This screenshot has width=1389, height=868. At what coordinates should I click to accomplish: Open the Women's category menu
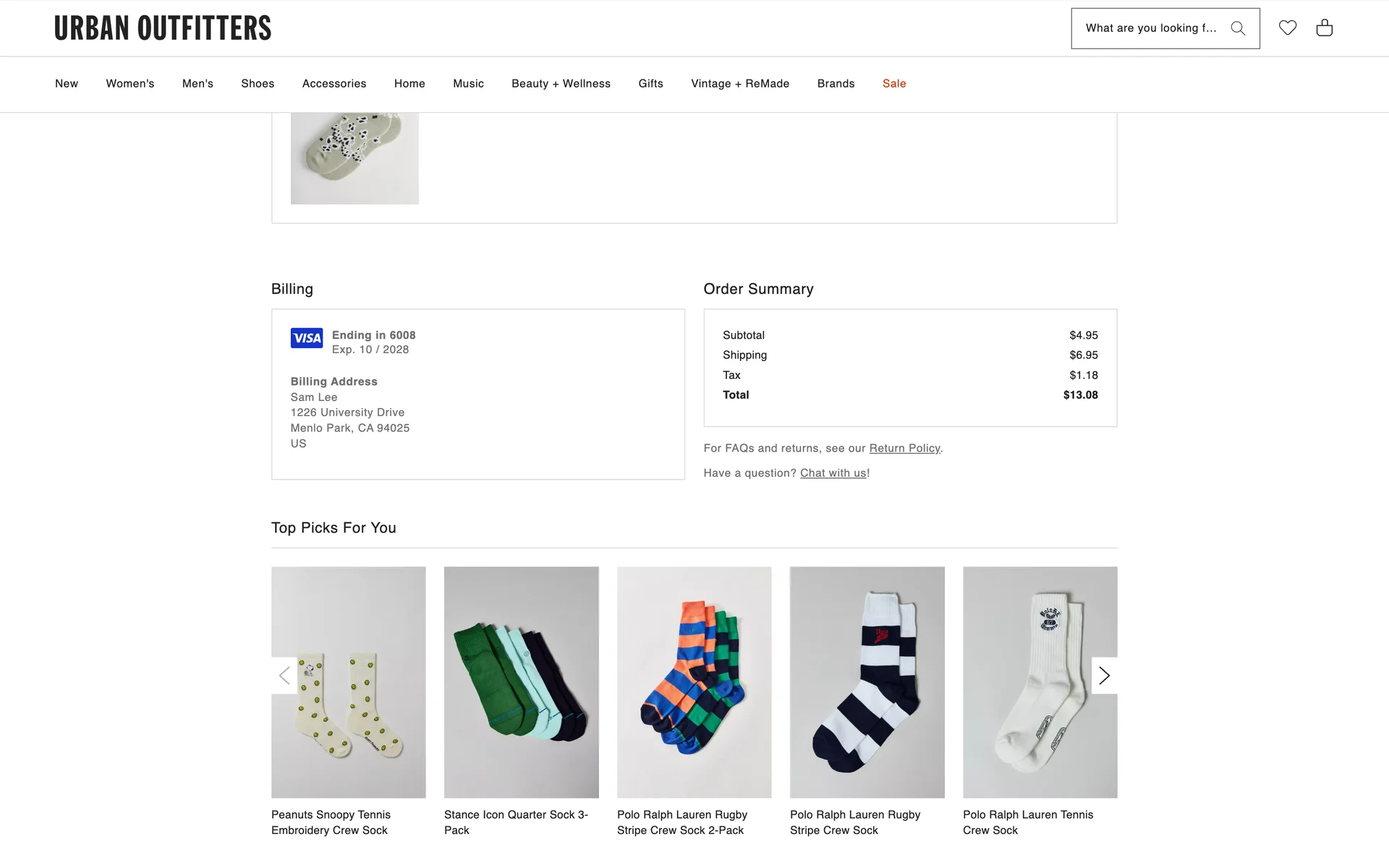129,84
